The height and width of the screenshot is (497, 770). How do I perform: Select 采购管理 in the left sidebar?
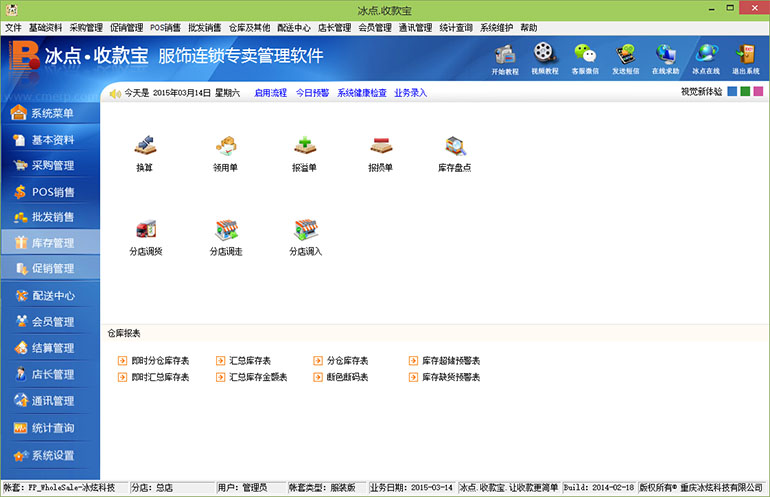[50, 166]
